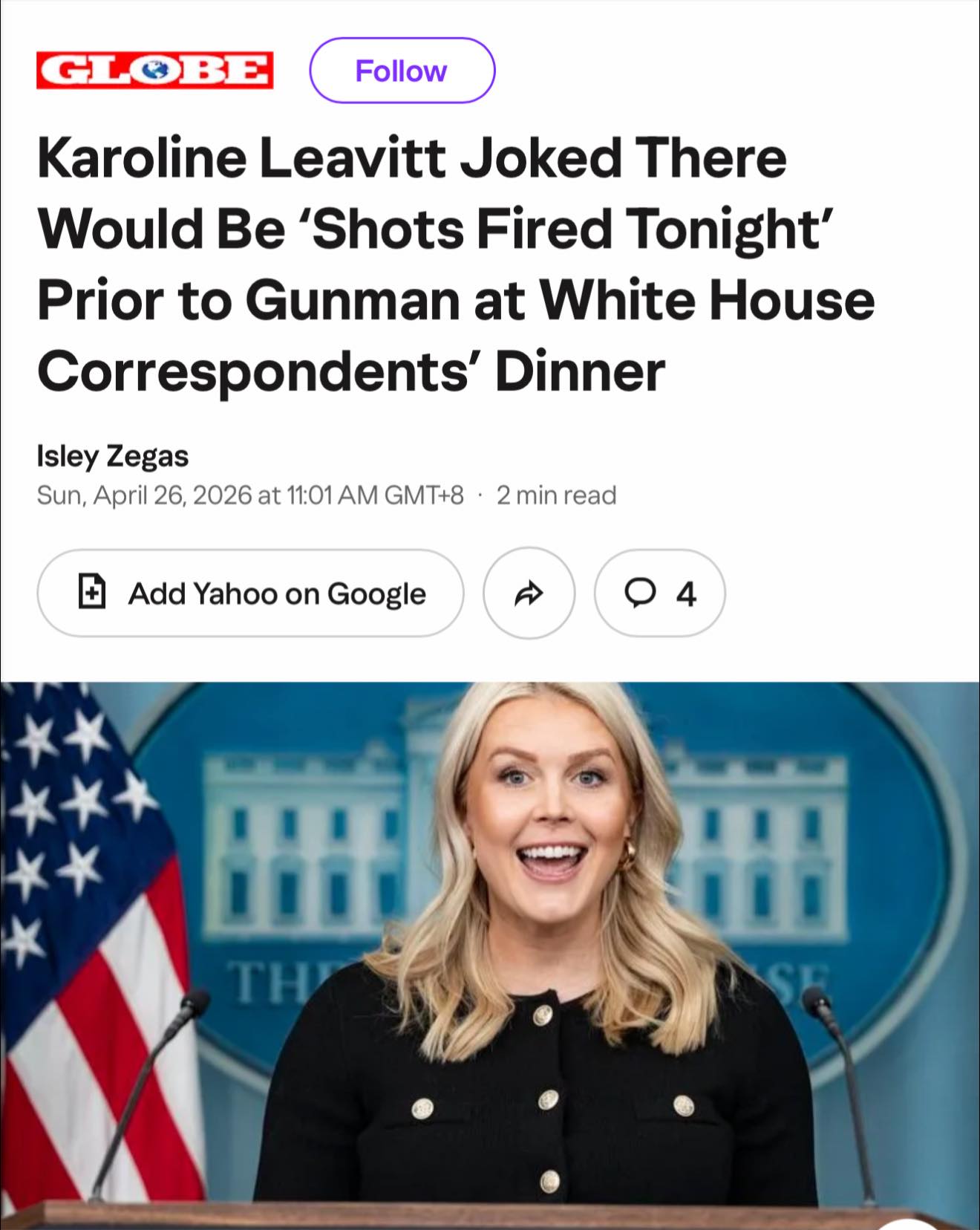Follow the Globe publisher
This screenshot has width=980, height=1230.
(x=402, y=71)
